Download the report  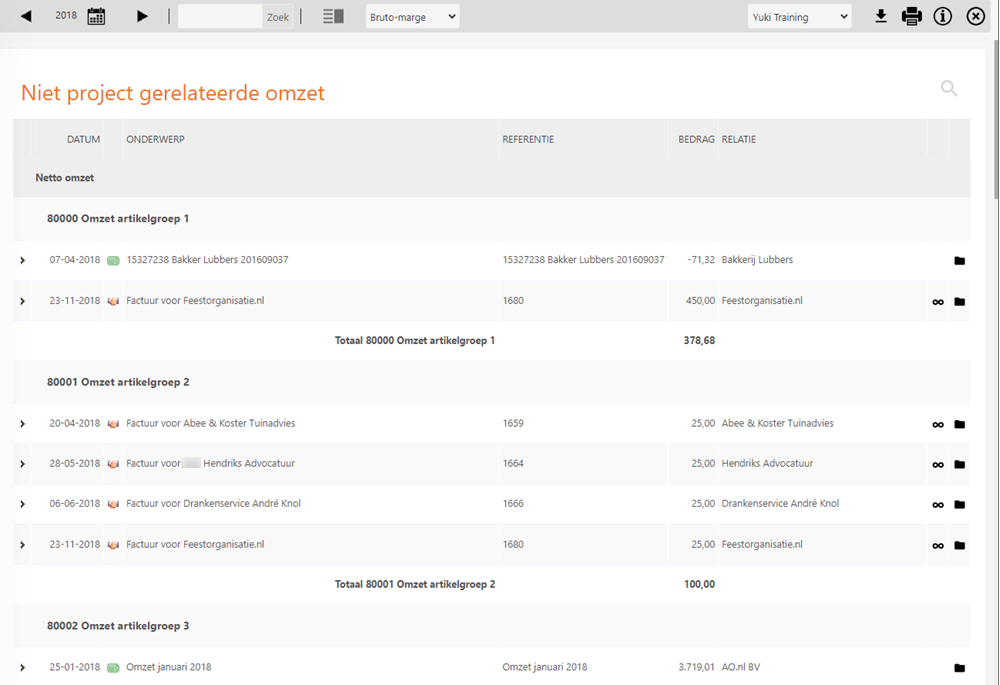point(881,16)
